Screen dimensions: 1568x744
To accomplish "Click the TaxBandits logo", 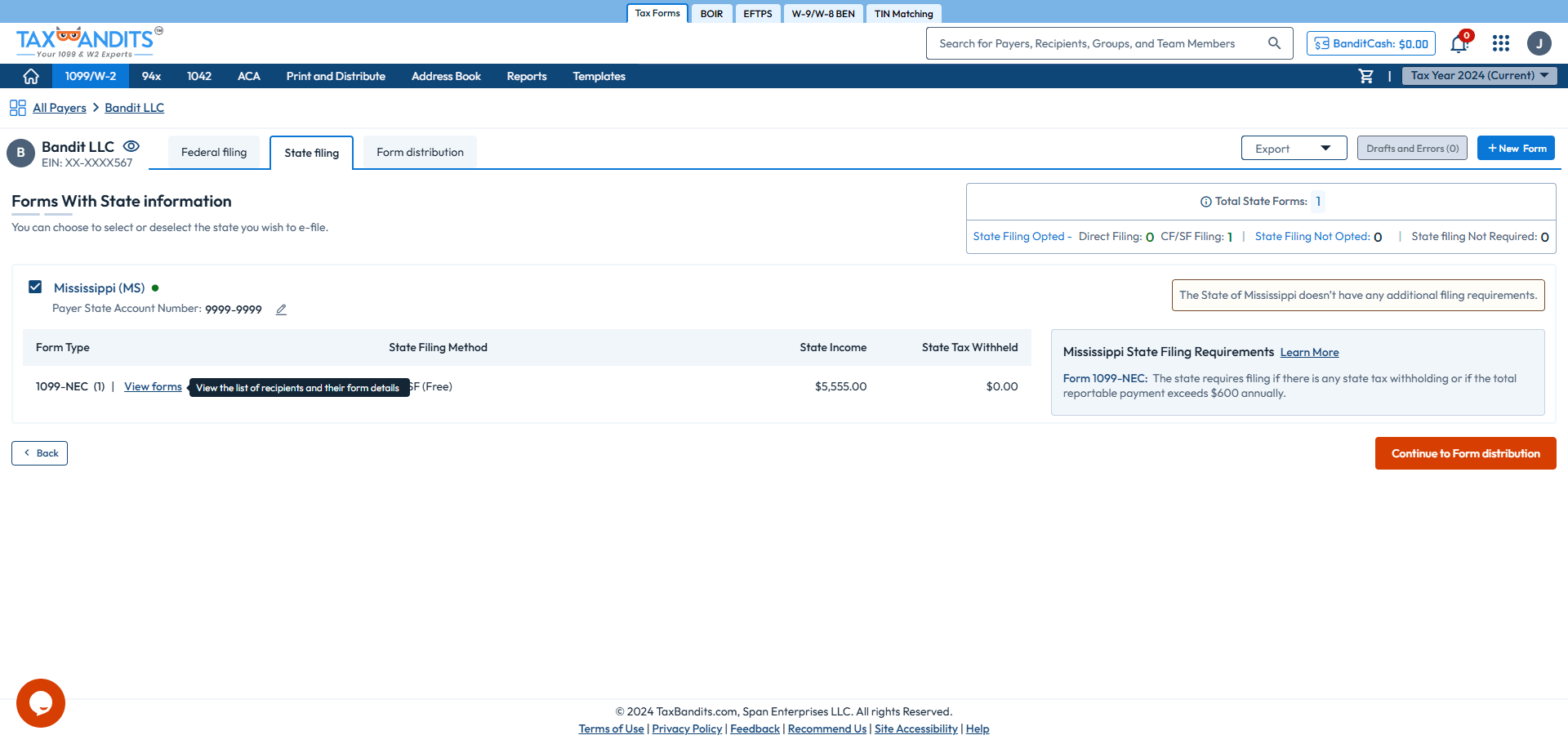I will pyautogui.click(x=89, y=42).
